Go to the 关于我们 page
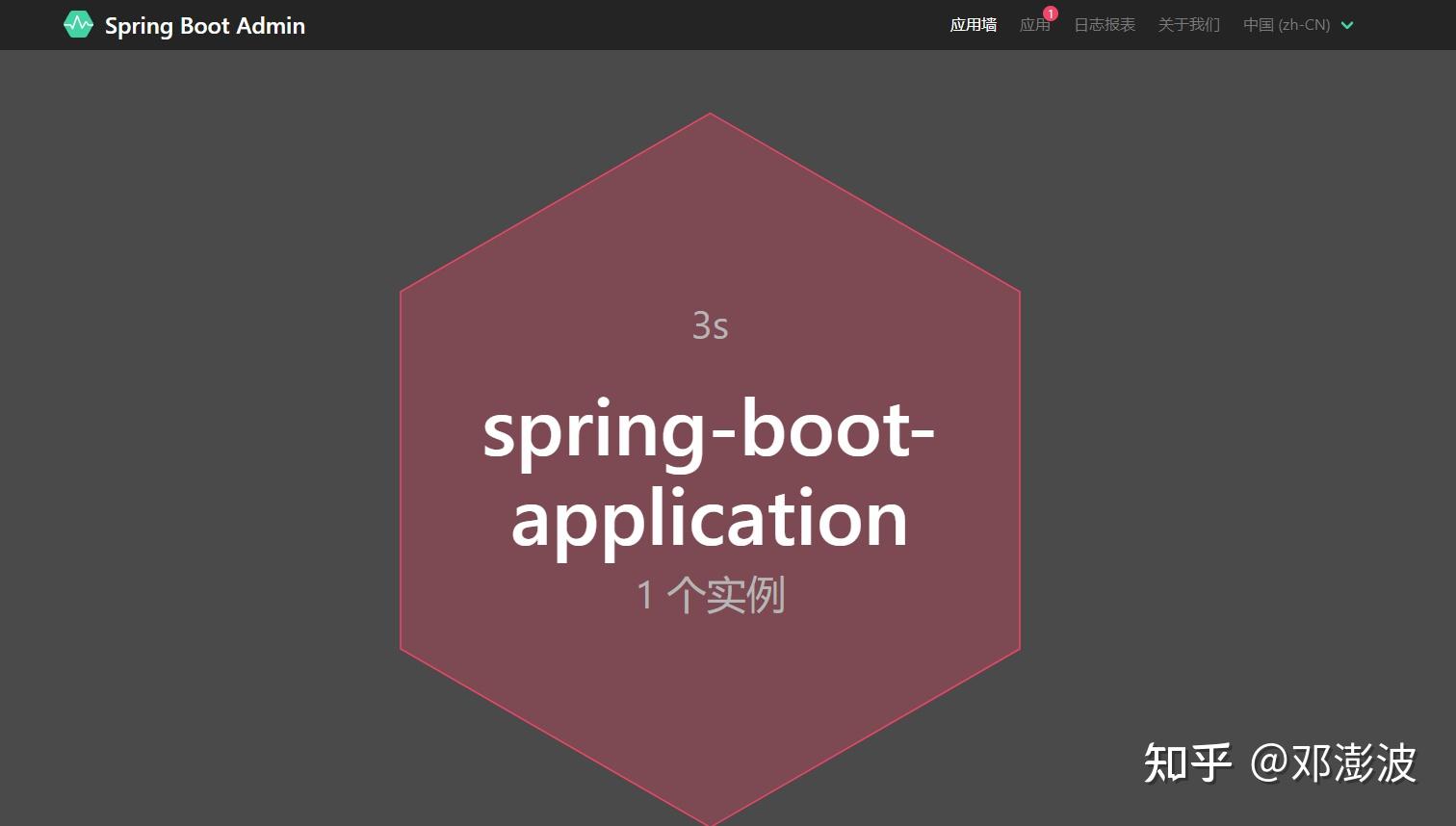 [x=1189, y=25]
